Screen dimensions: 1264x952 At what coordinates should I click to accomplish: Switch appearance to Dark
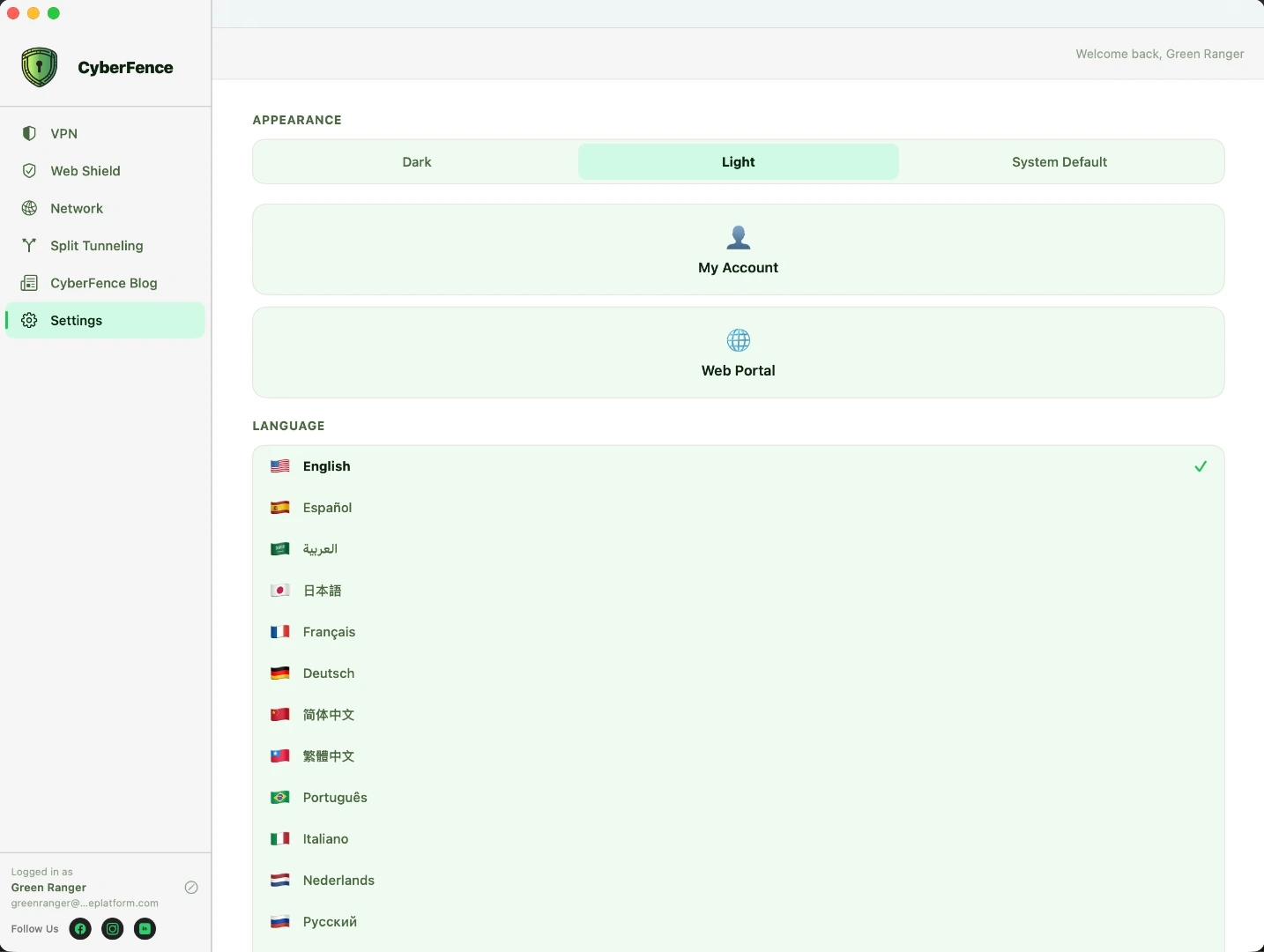[417, 162]
